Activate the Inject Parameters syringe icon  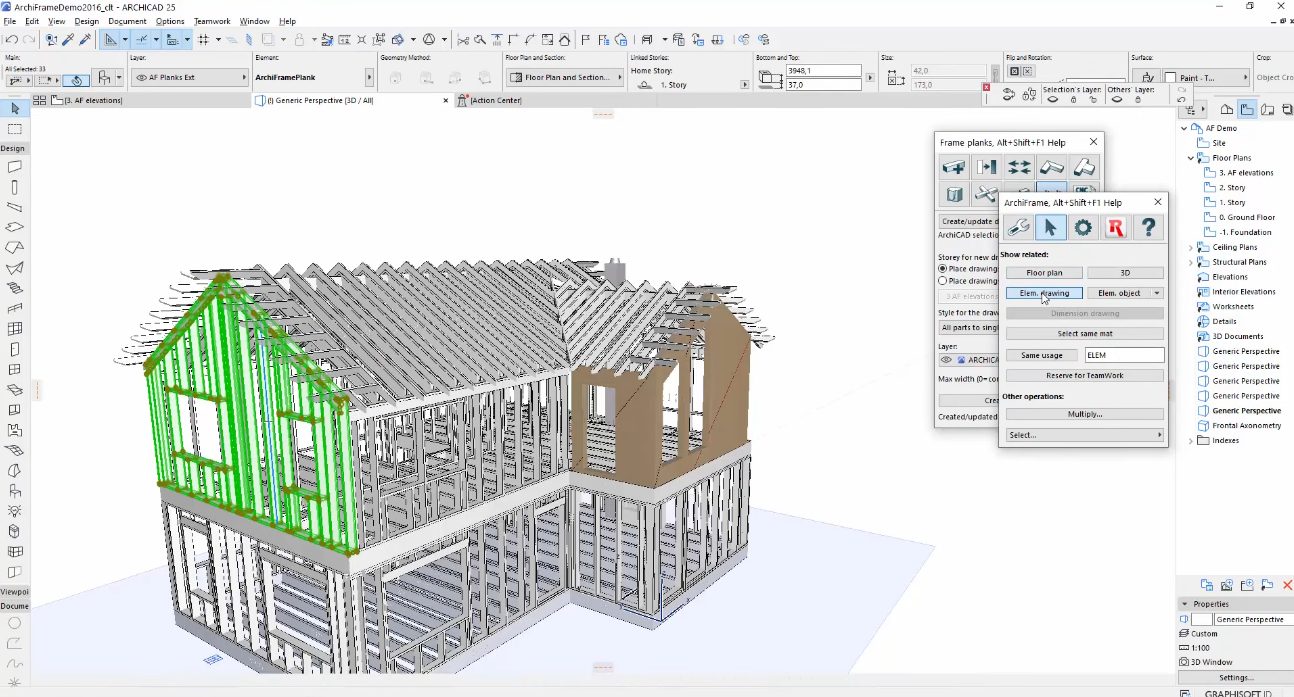pyautogui.click(x=85, y=40)
